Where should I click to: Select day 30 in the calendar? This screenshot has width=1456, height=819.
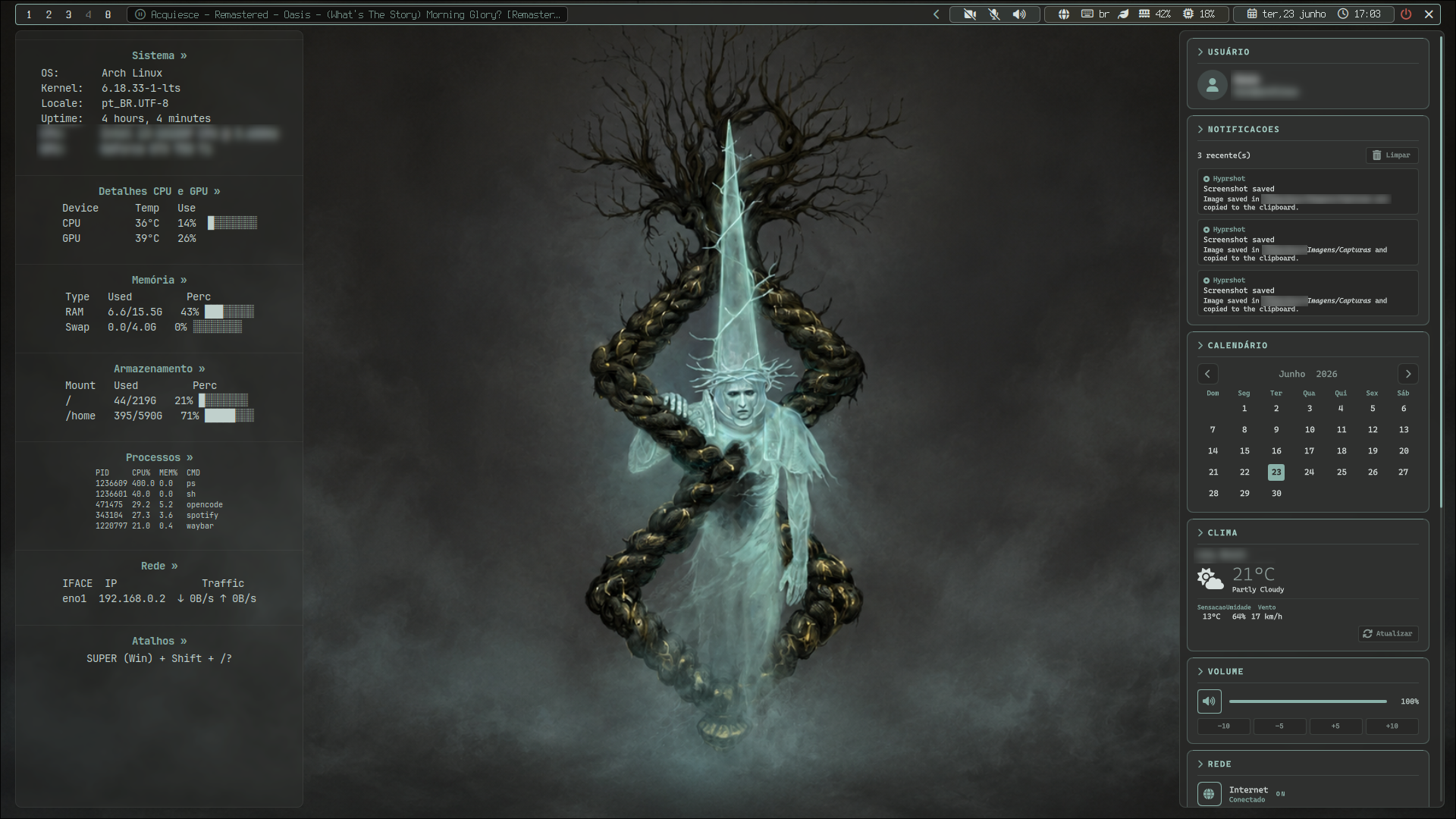1276,494
